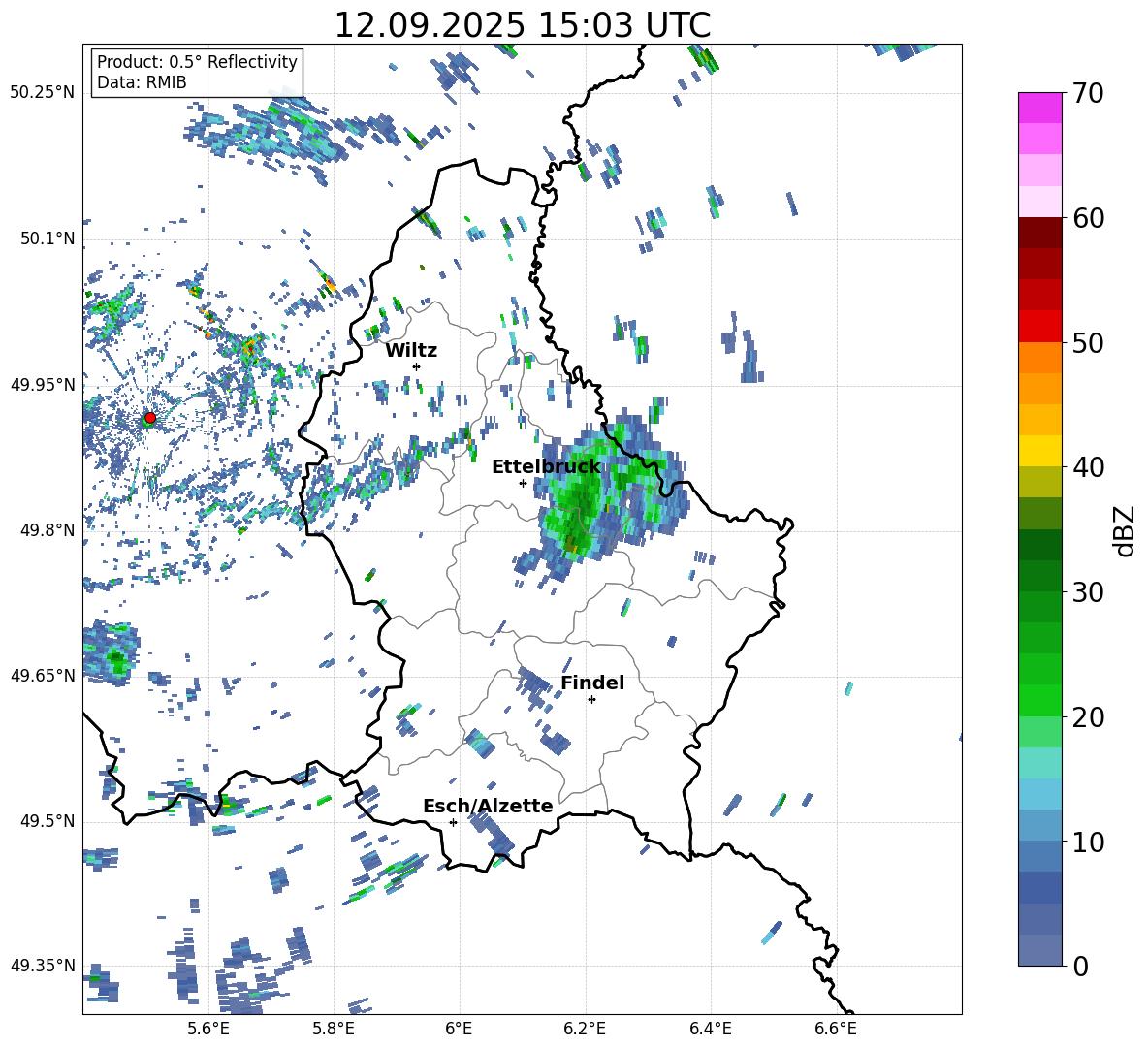Click the Ettelbruck city label
The width and height of the screenshot is (1148, 1048).
tap(546, 467)
